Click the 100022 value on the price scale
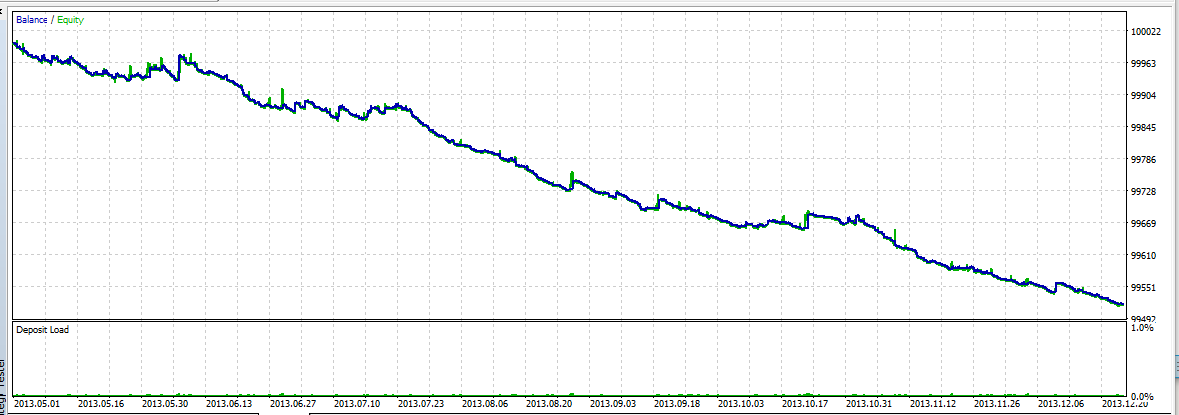 1147,32
